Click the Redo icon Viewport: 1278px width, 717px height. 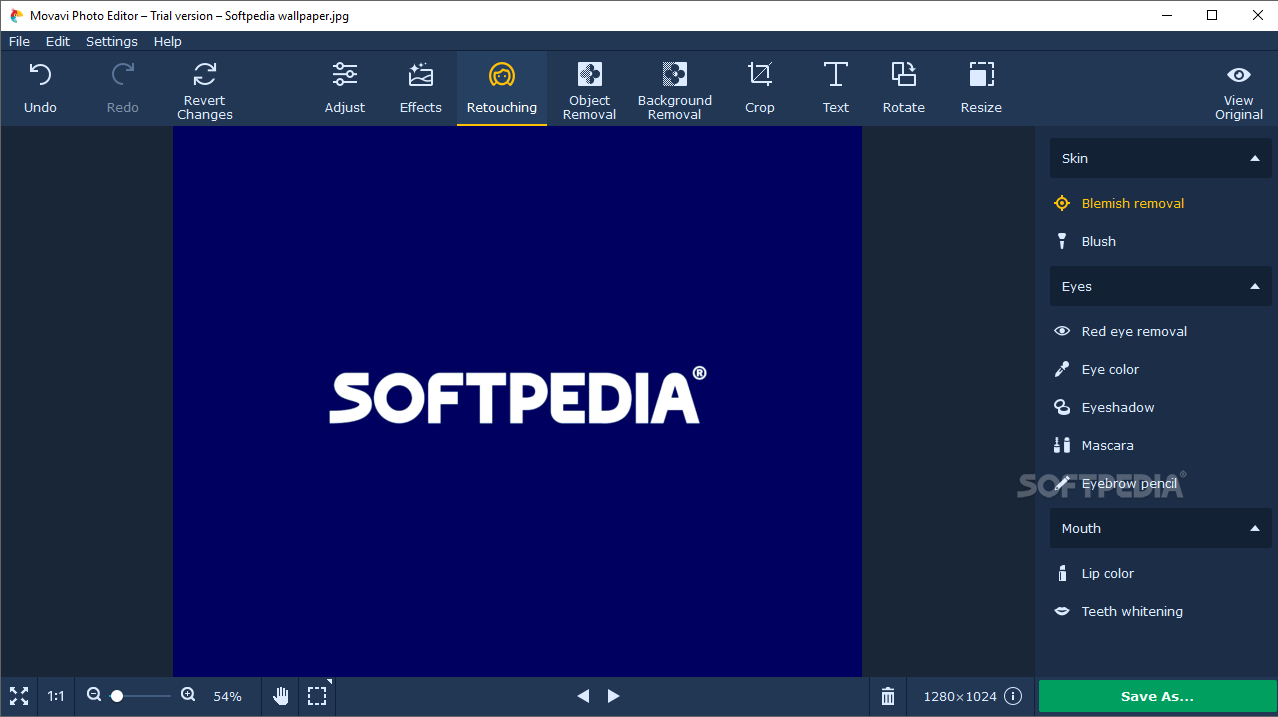click(x=122, y=74)
